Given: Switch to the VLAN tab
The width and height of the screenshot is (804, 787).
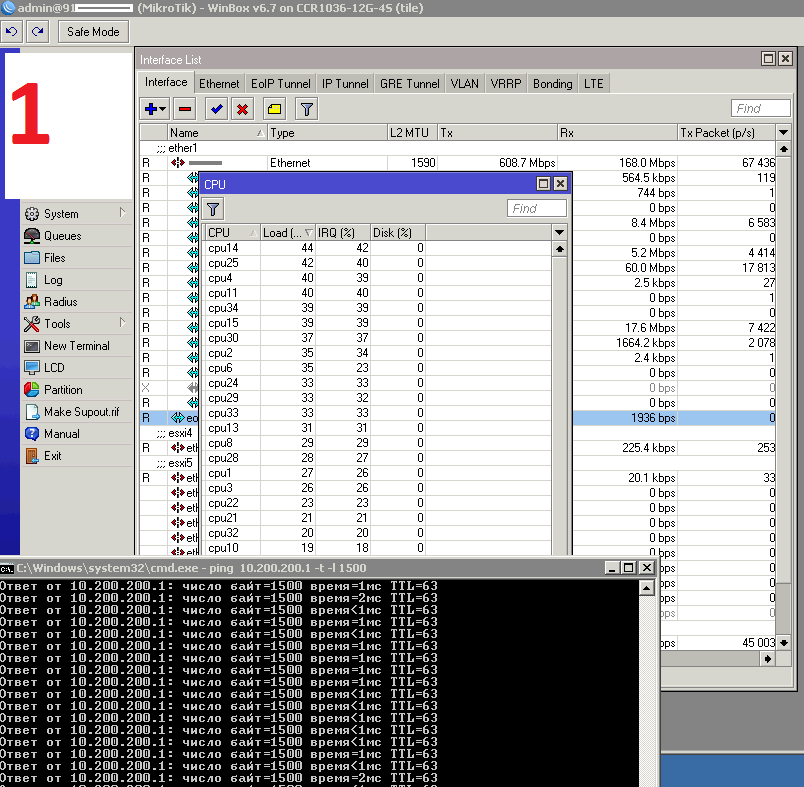Looking at the screenshot, I should [x=464, y=84].
